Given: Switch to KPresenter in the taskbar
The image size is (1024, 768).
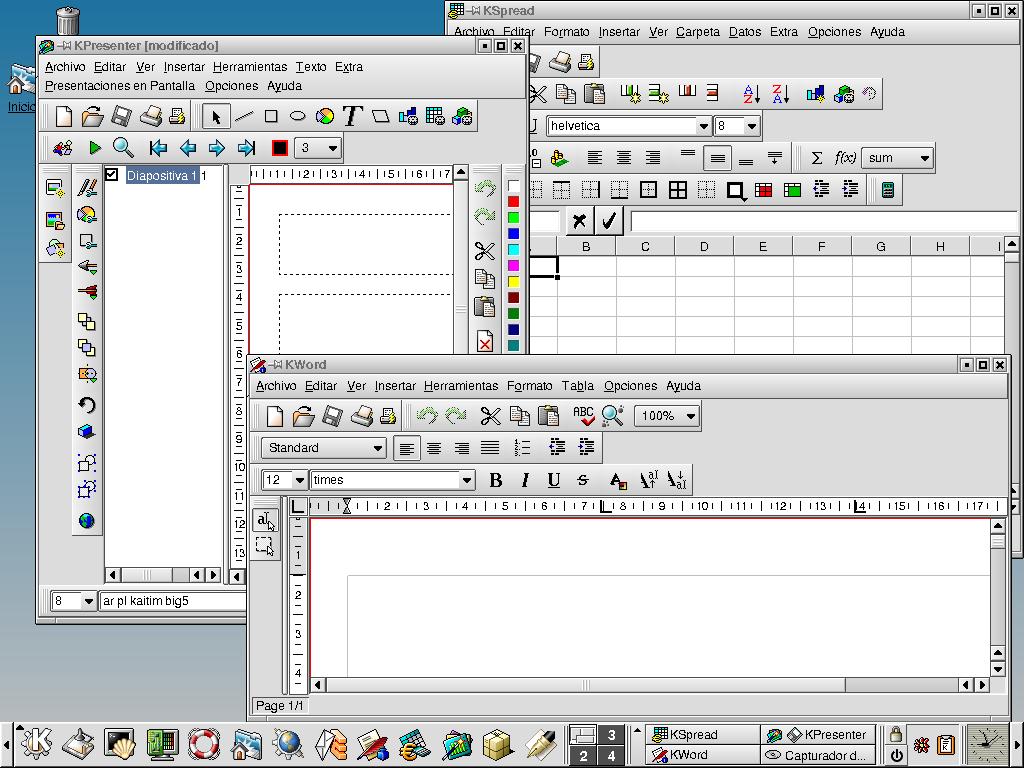Looking at the screenshot, I should coord(817,735).
